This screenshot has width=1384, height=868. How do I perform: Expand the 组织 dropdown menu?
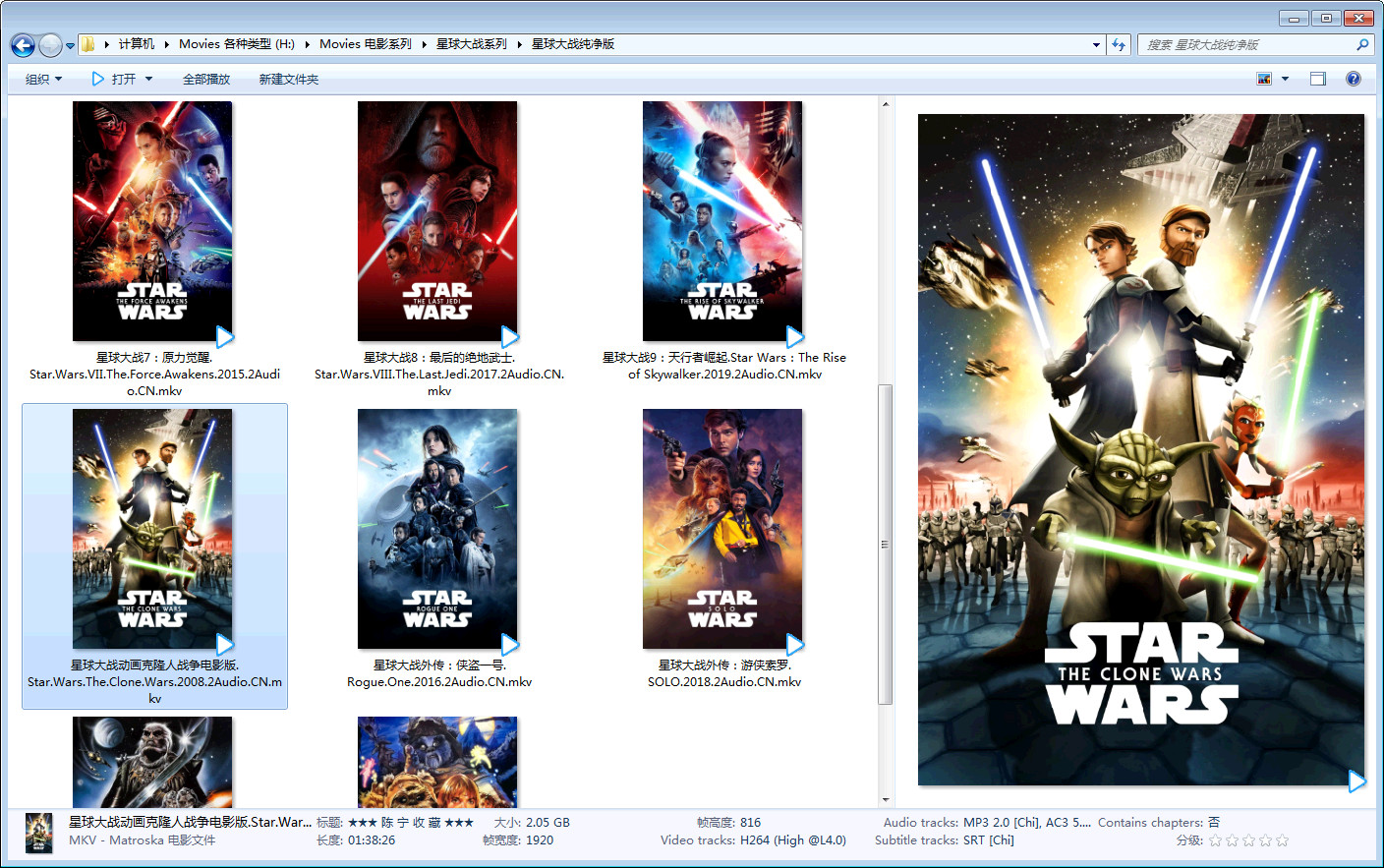coord(43,79)
